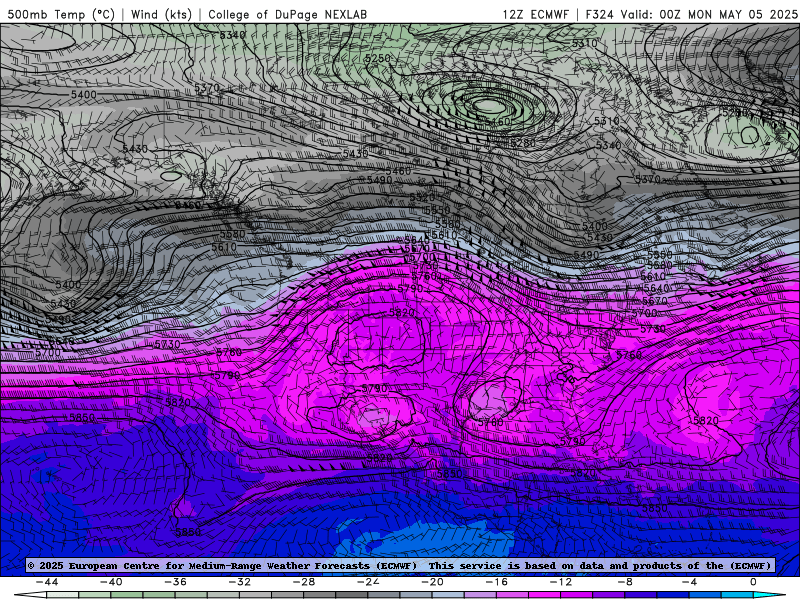Click the -20 color scale label

point(432,582)
